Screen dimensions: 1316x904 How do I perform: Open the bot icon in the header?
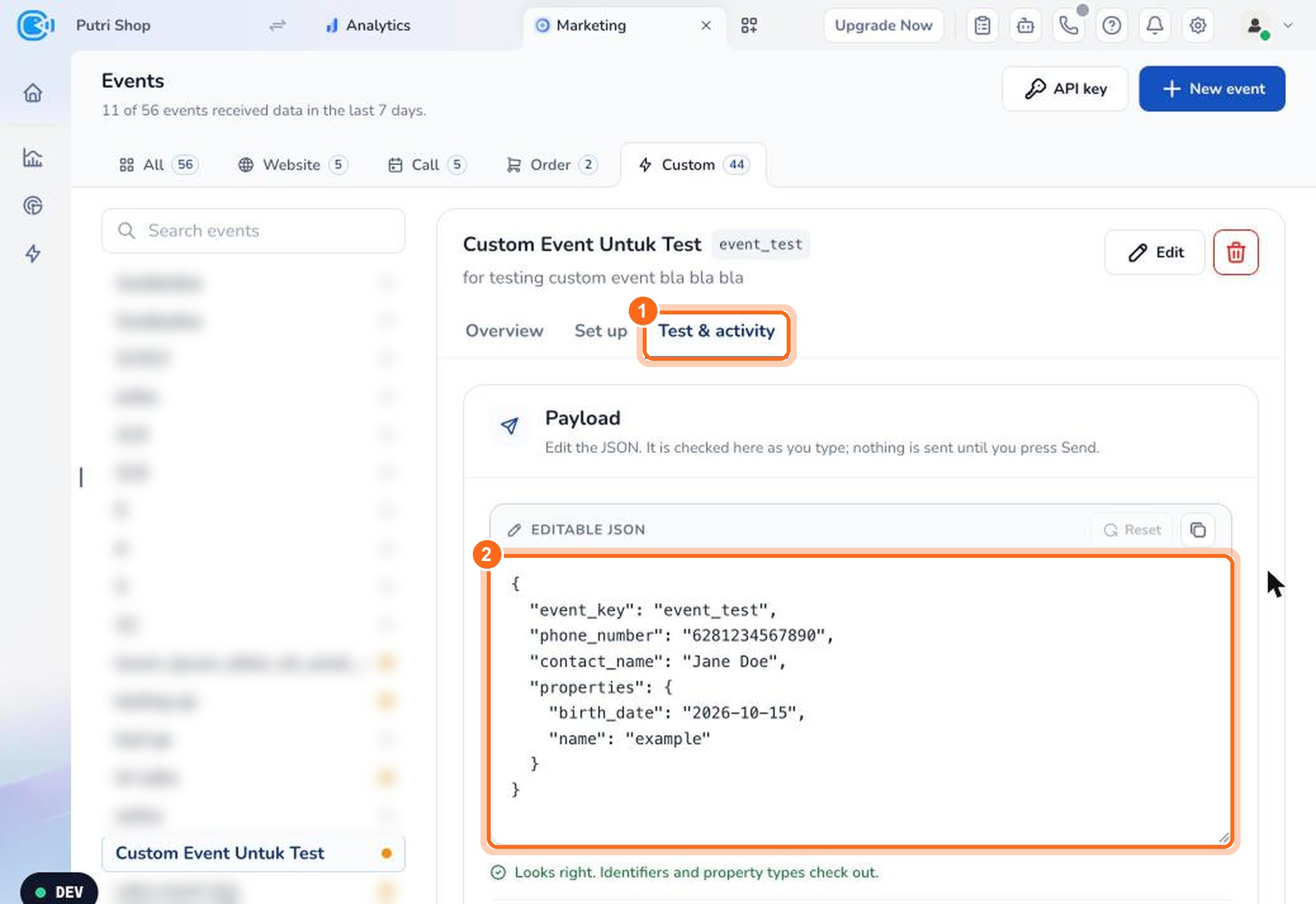(1025, 25)
